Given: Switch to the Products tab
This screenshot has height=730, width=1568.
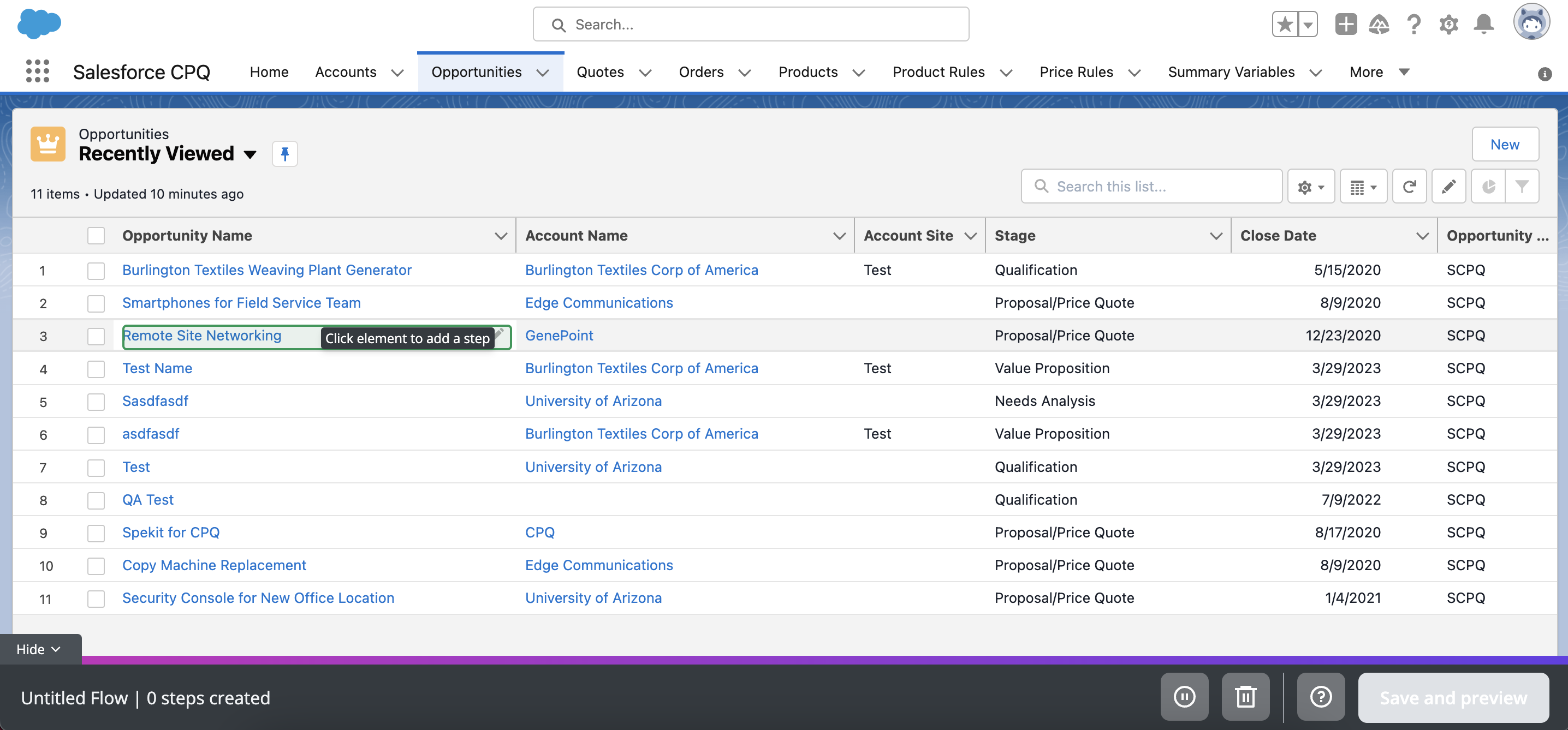Looking at the screenshot, I should pos(807,72).
